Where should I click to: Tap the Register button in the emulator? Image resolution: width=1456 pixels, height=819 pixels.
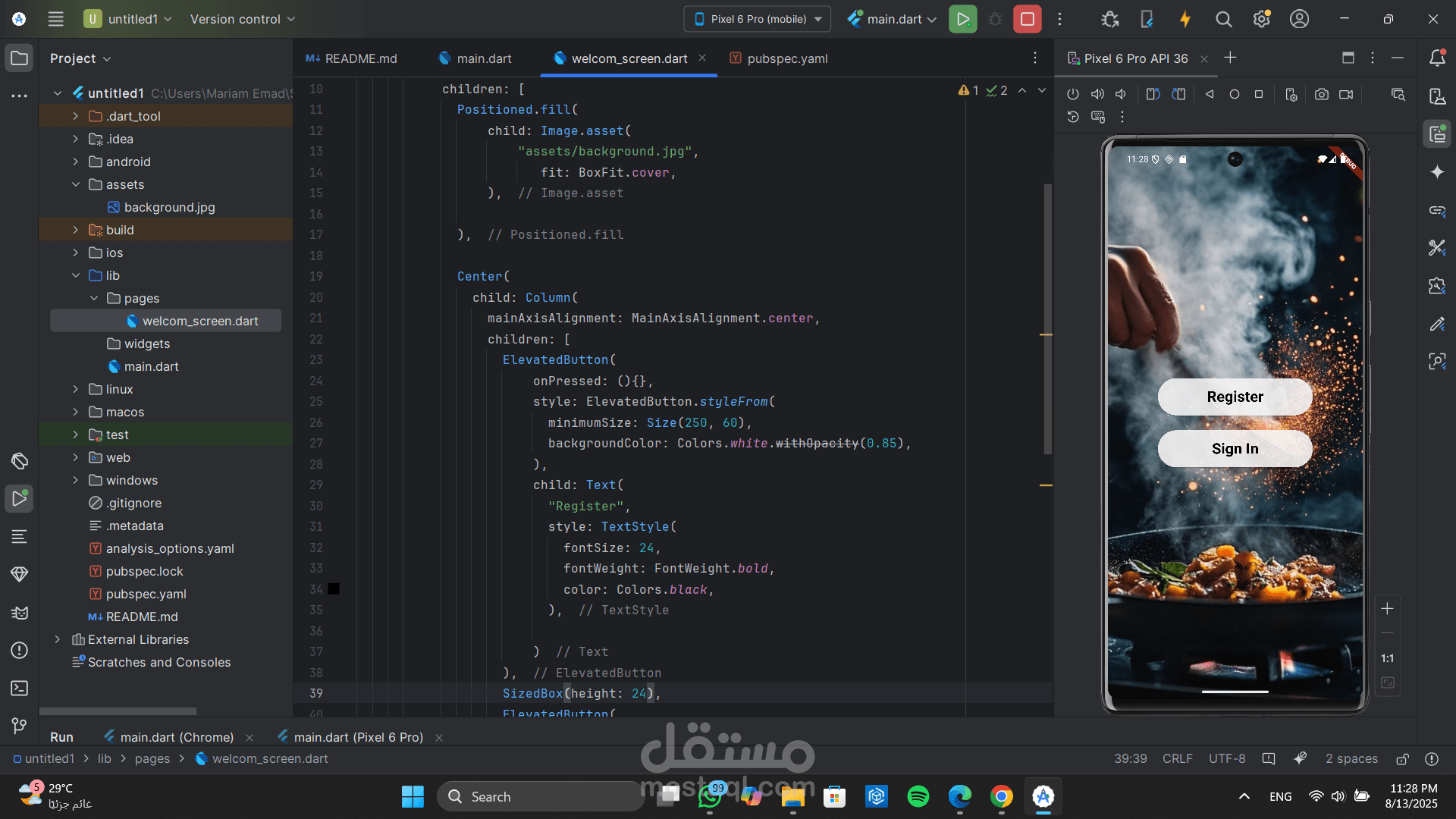1235,397
